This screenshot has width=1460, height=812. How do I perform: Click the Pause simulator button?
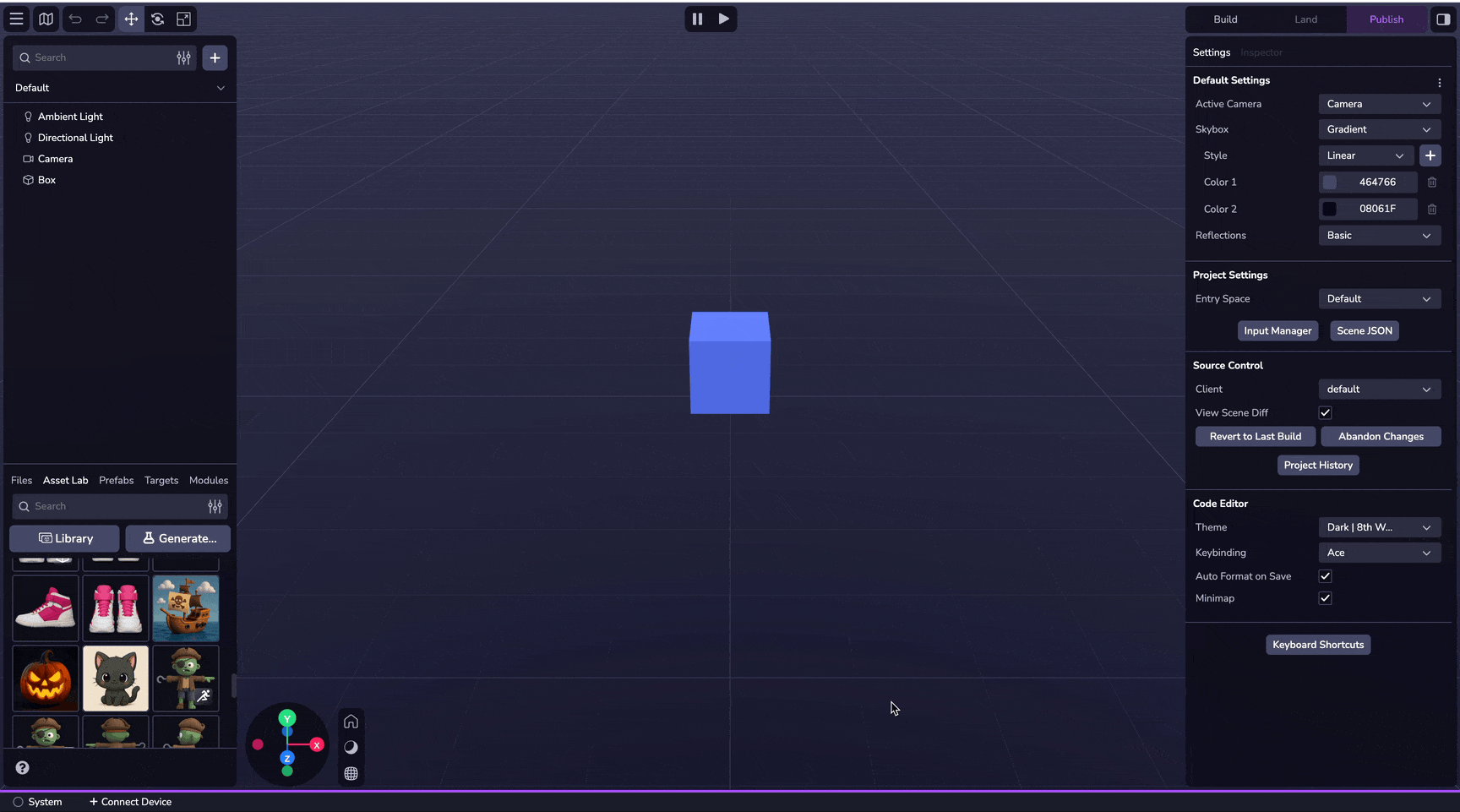pos(697,19)
